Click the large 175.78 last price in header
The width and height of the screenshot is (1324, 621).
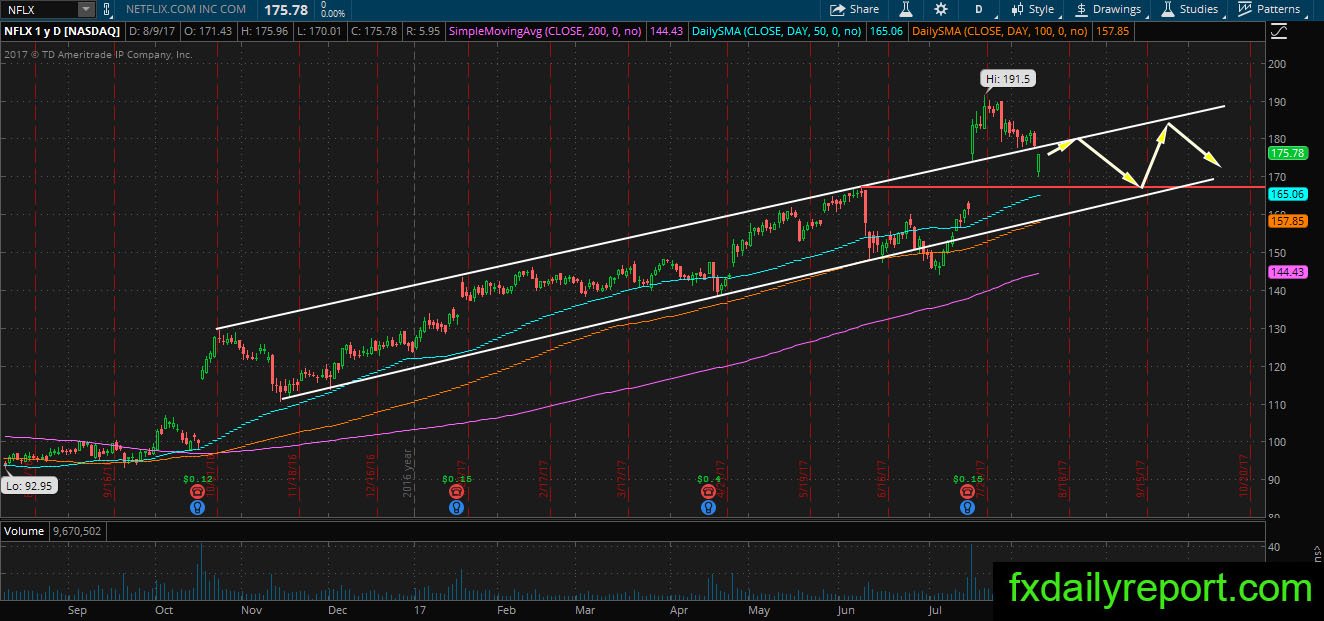[285, 8]
